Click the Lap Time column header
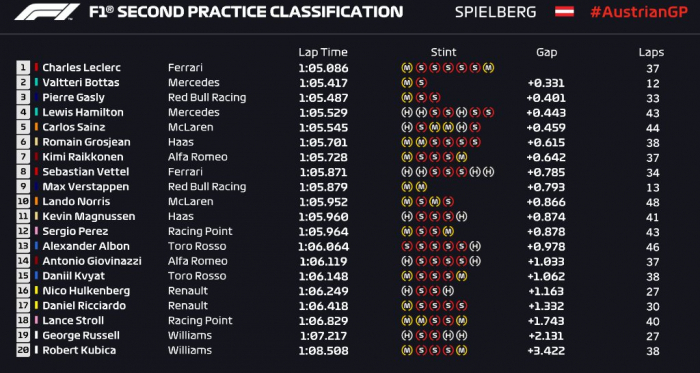The width and height of the screenshot is (700, 373). (x=323, y=53)
